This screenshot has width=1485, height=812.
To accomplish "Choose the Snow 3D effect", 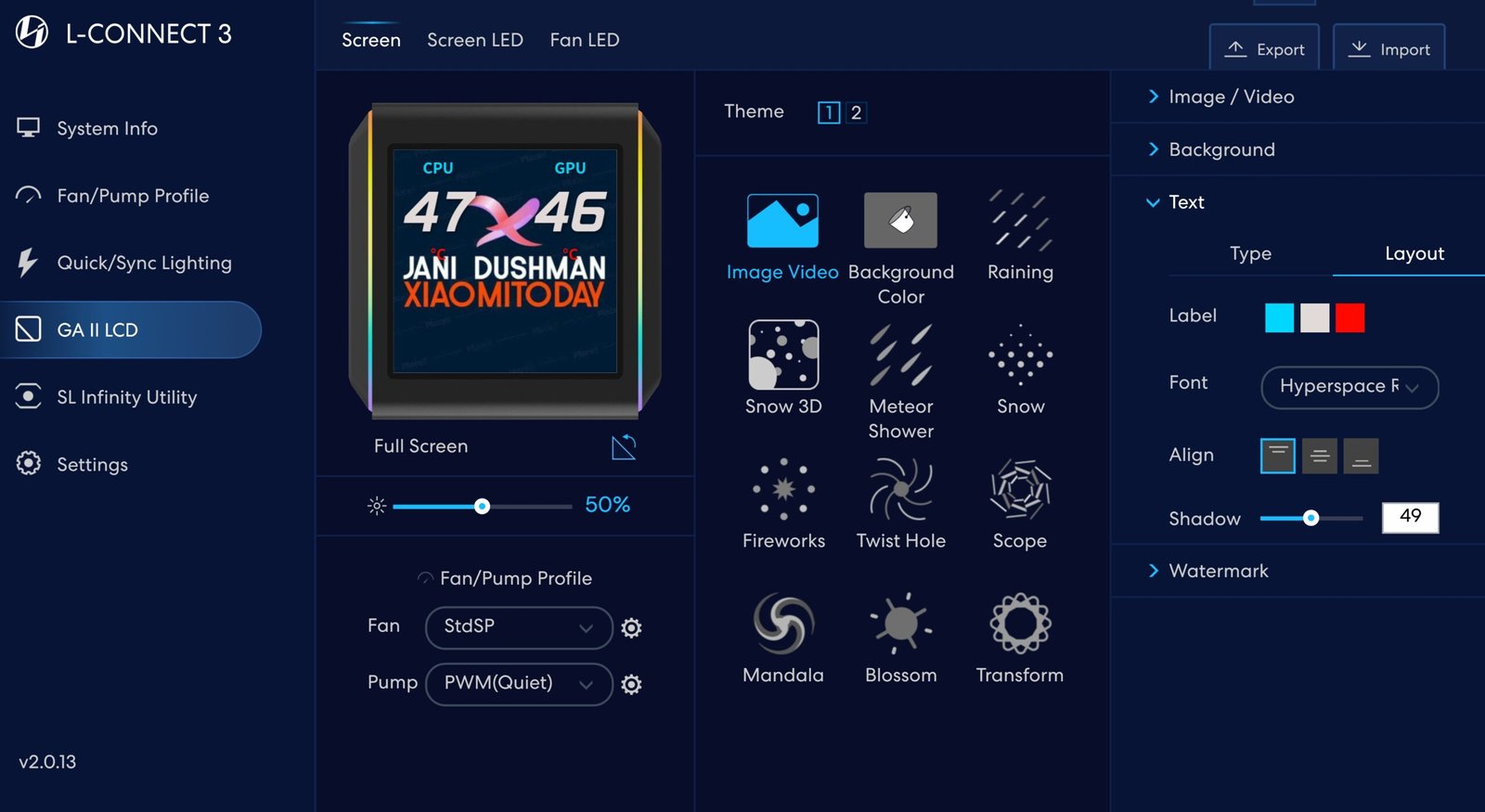I will (783, 354).
